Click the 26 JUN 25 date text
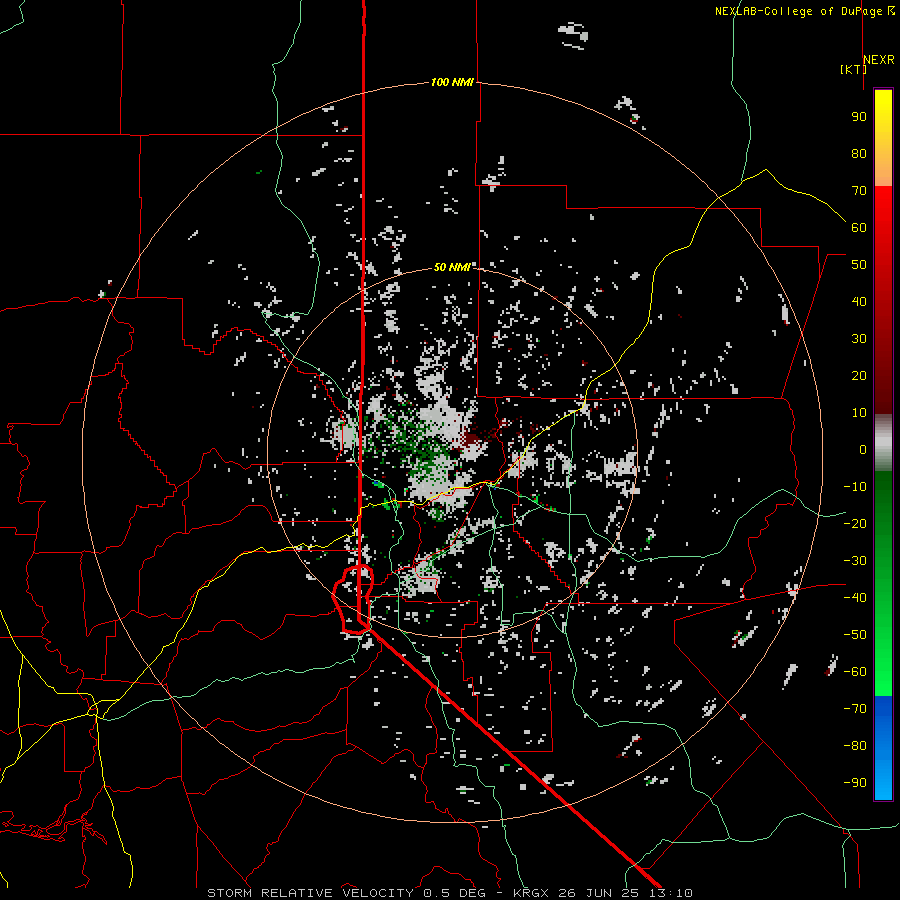Viewport: 900px width, 900px height. pos(602,893)
